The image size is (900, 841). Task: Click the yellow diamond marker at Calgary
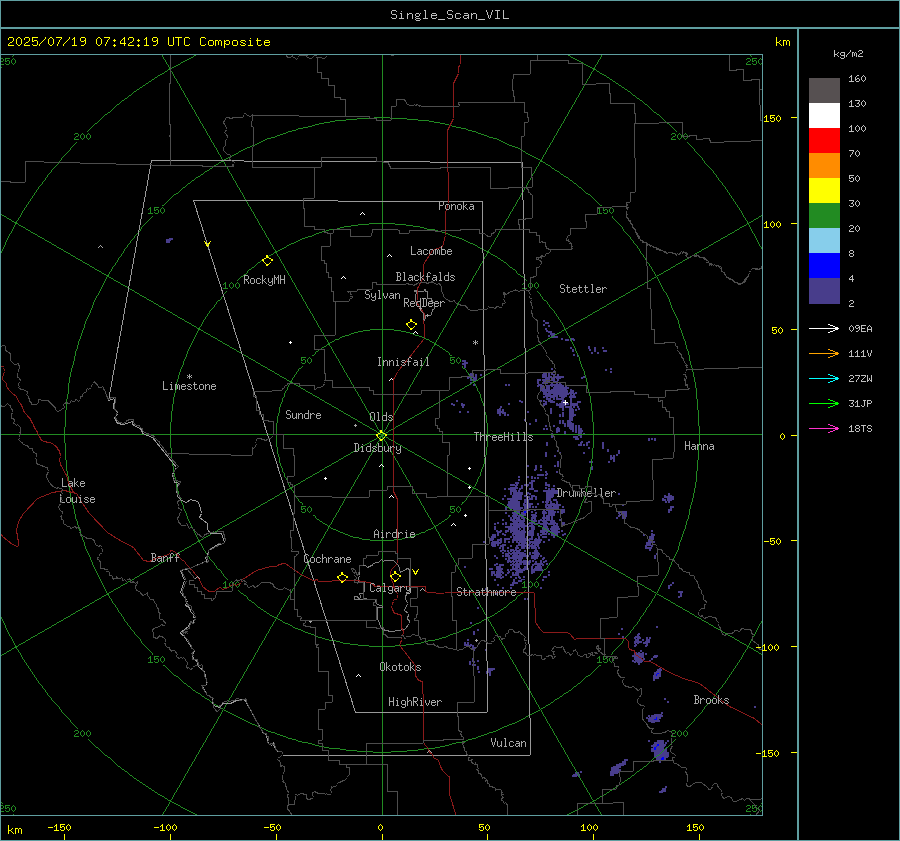pos(395,576)
